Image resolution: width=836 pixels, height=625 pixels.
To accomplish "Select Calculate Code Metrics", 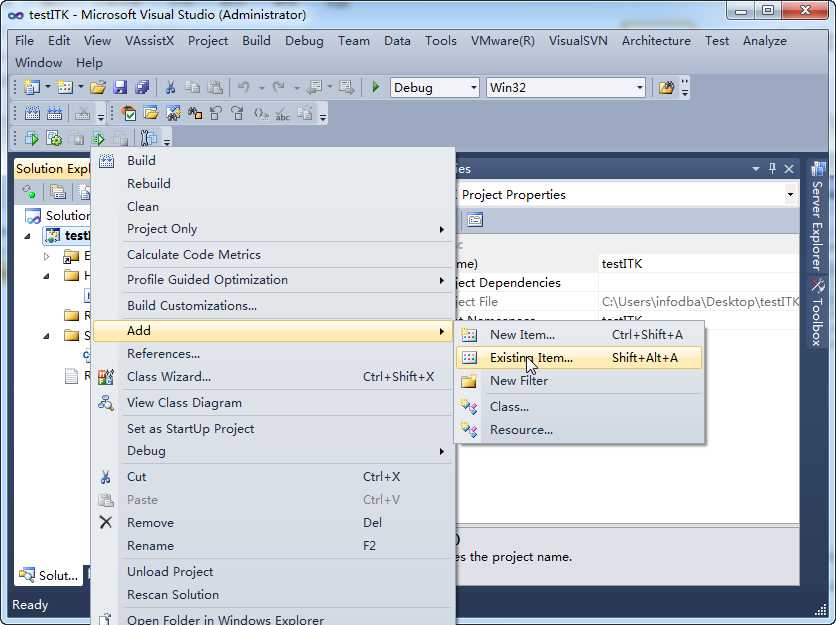I will (x=273, y=254).
